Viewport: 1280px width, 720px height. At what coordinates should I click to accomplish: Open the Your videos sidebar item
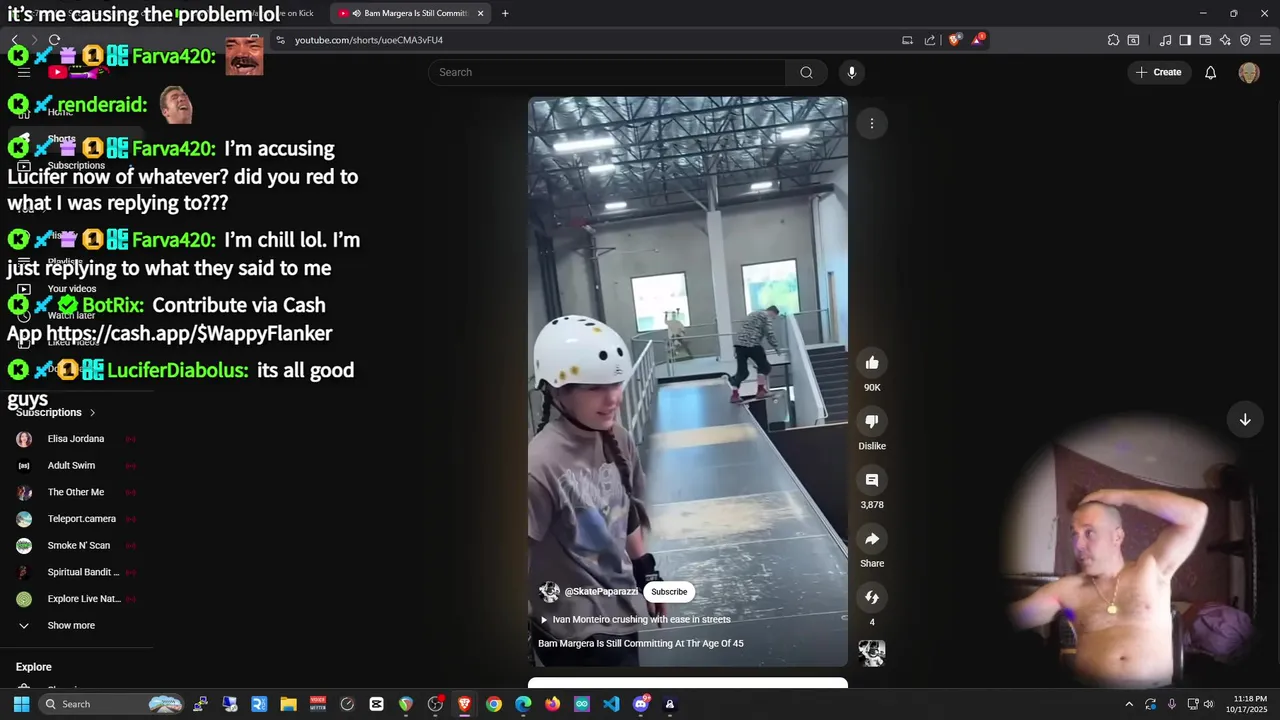tap(76, 289)
